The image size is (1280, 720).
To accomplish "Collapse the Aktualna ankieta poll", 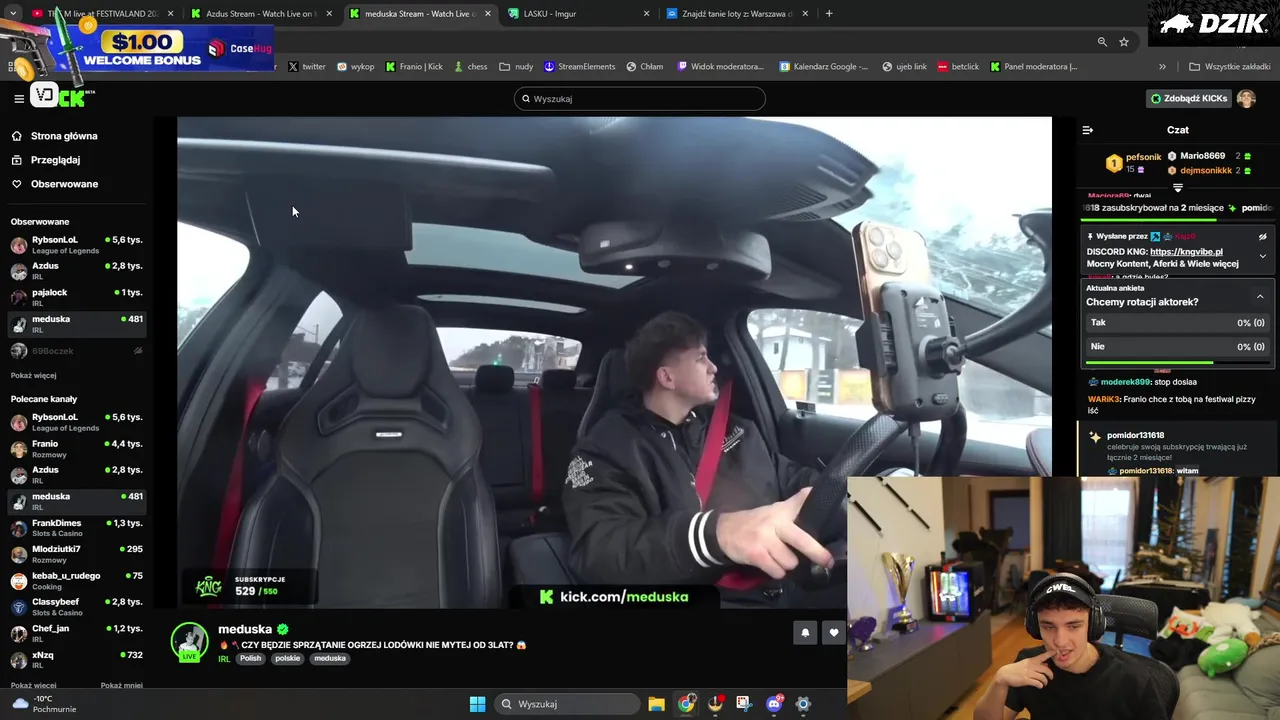I will pyautogui.click(x=1260, y=297).
